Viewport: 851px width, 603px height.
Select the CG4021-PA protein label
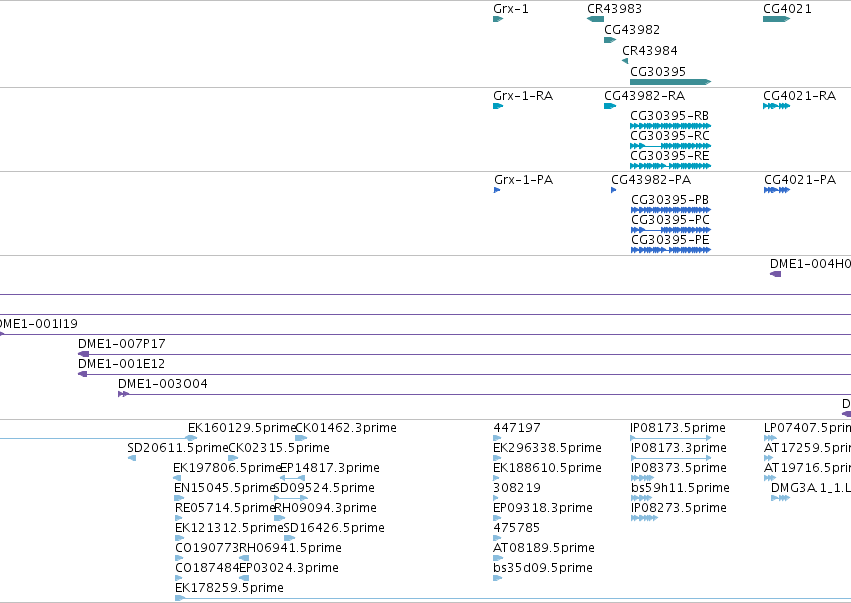[x=799, y=180]
